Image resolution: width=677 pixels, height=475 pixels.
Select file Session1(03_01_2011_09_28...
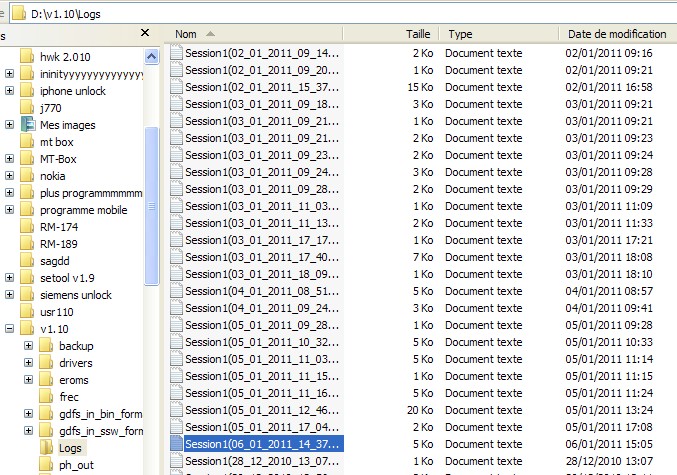pyautogui.click(x=262, y=189)
